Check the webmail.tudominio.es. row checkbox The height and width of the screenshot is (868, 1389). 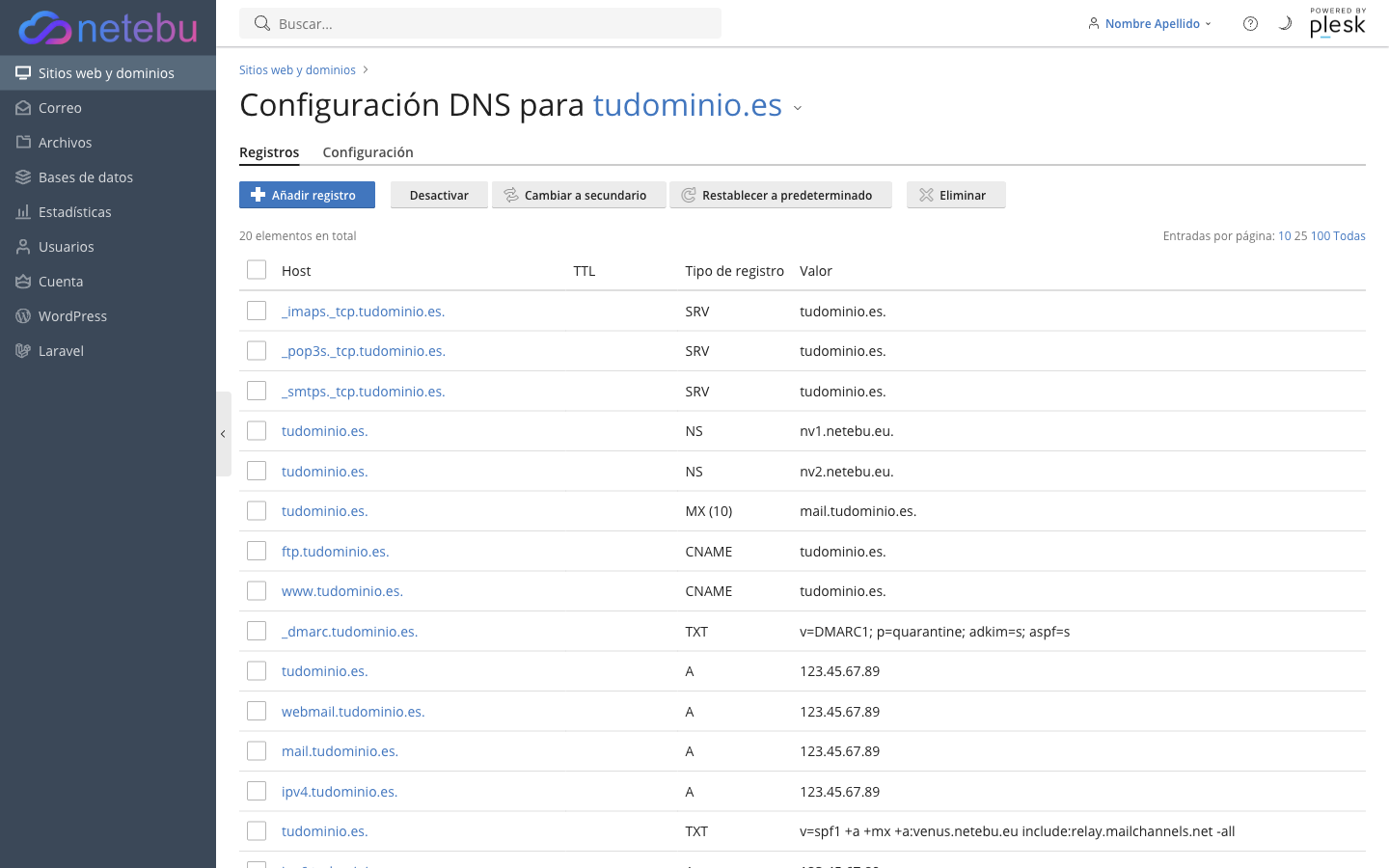click(x=257, y=711)
